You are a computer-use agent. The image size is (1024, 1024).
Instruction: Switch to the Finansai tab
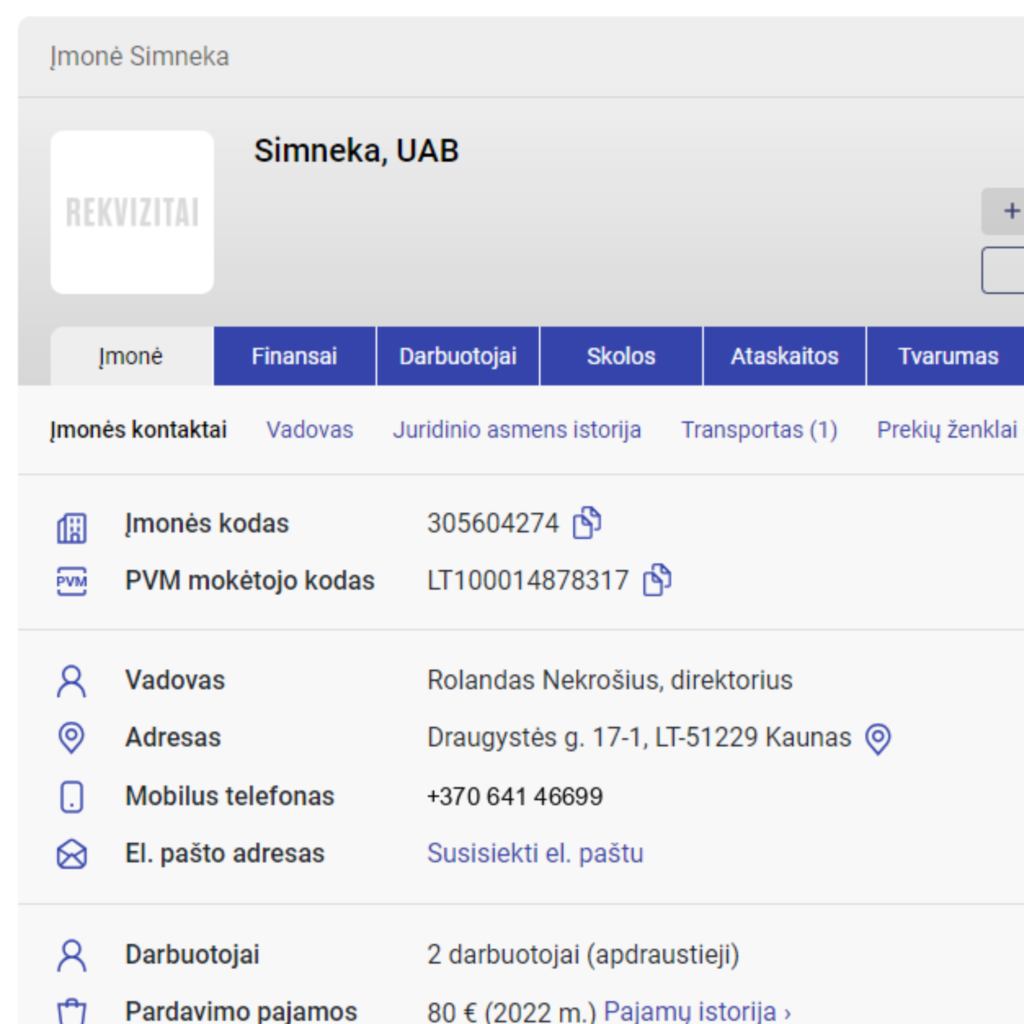(x=295, y=356)
